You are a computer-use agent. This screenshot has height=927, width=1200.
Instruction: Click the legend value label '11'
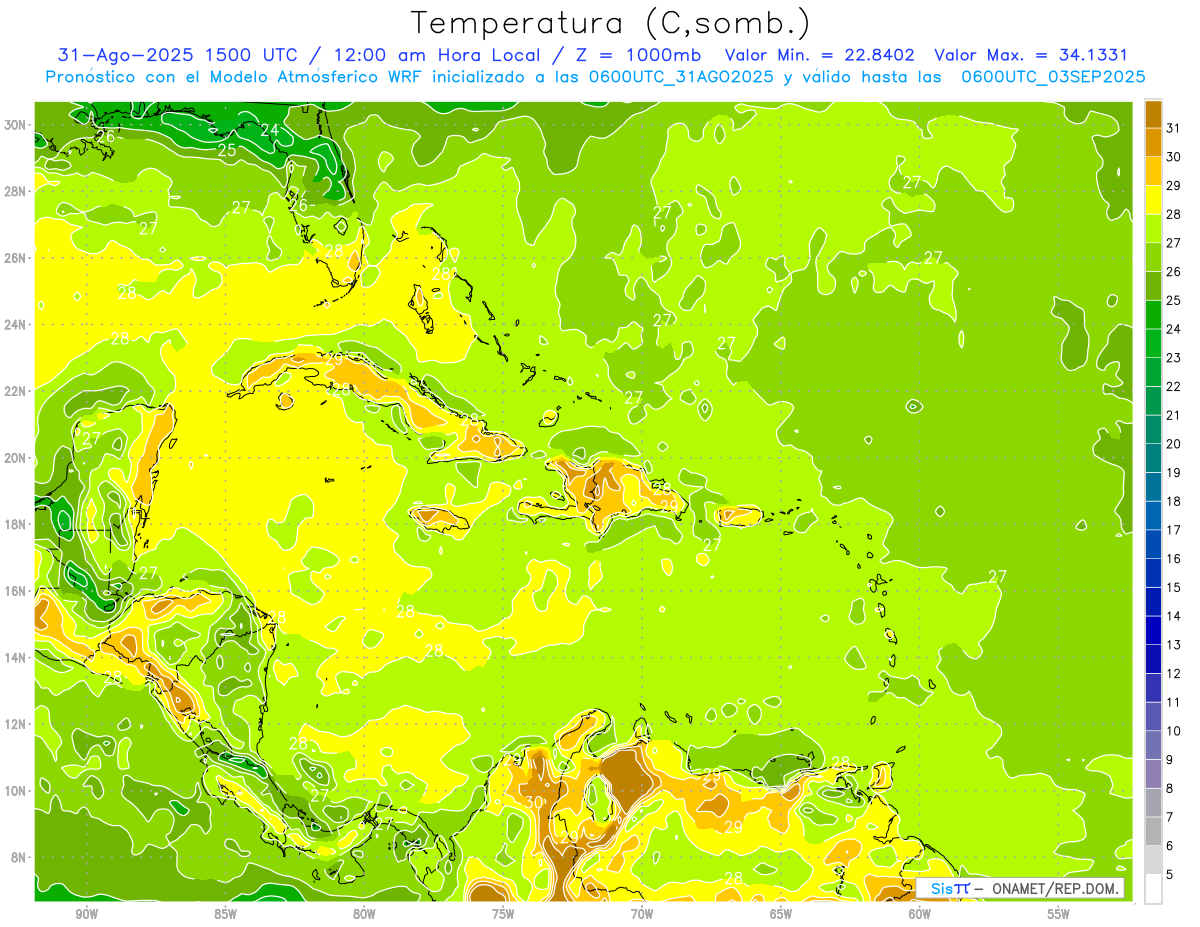[x=1173, y=702]
